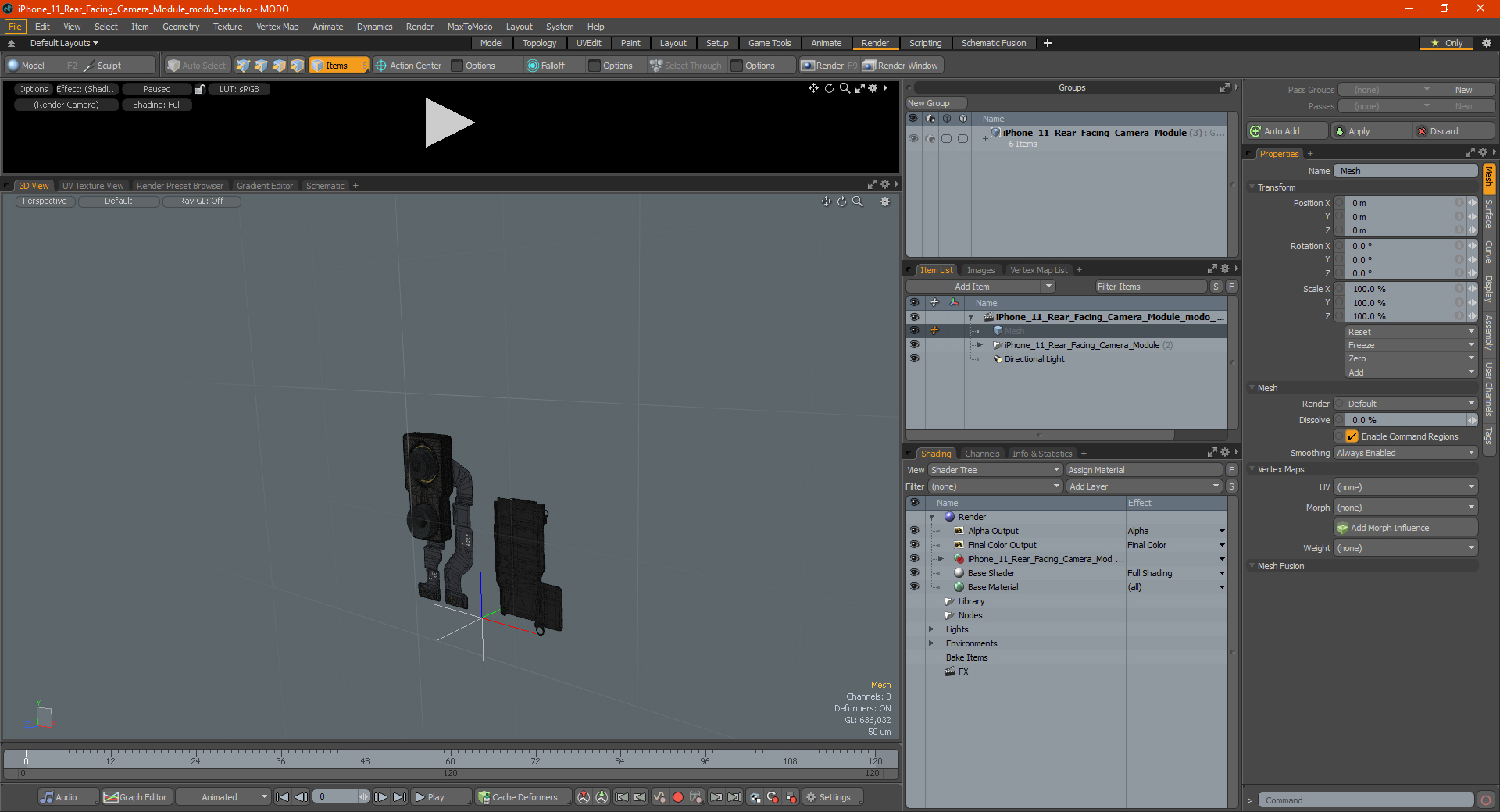1500x812 pixels.
Task: Click 3D viewport pan move icon
Action: (x=826, y=201)
